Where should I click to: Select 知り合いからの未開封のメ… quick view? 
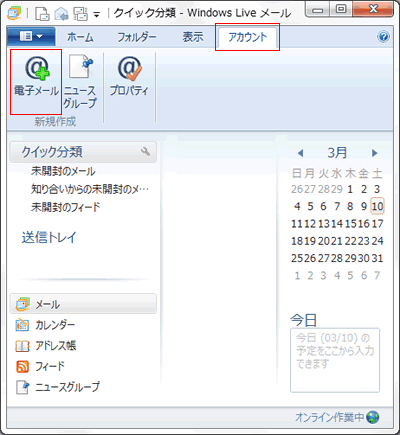(90, 189)
